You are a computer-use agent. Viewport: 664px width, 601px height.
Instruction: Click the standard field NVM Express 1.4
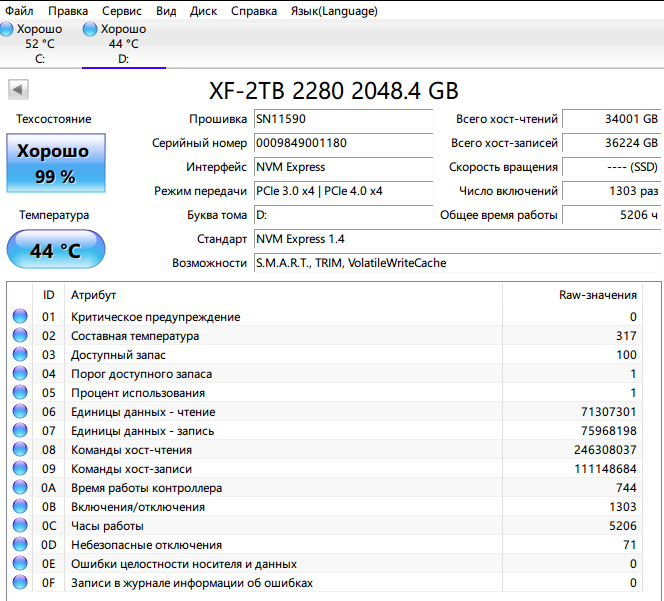click(x=457, y=239)
